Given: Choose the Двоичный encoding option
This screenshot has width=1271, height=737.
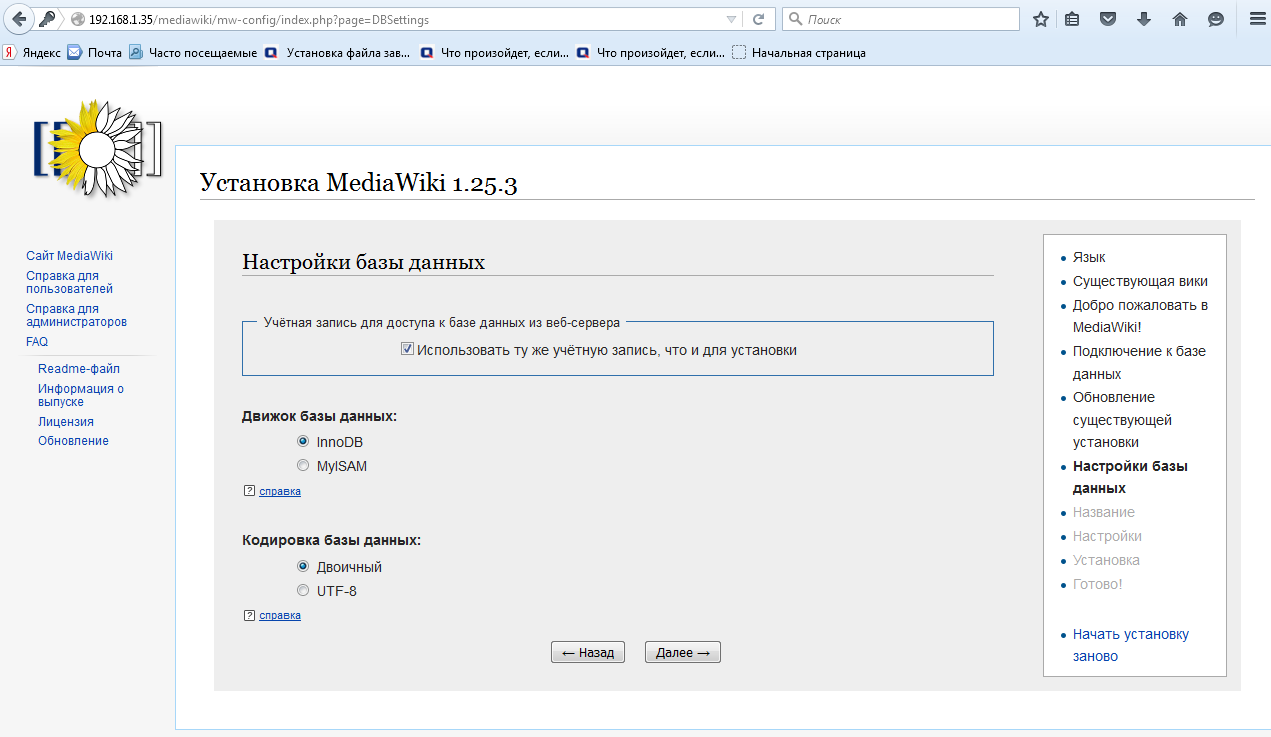Looking at the screenshot, I should pos(303,567).
